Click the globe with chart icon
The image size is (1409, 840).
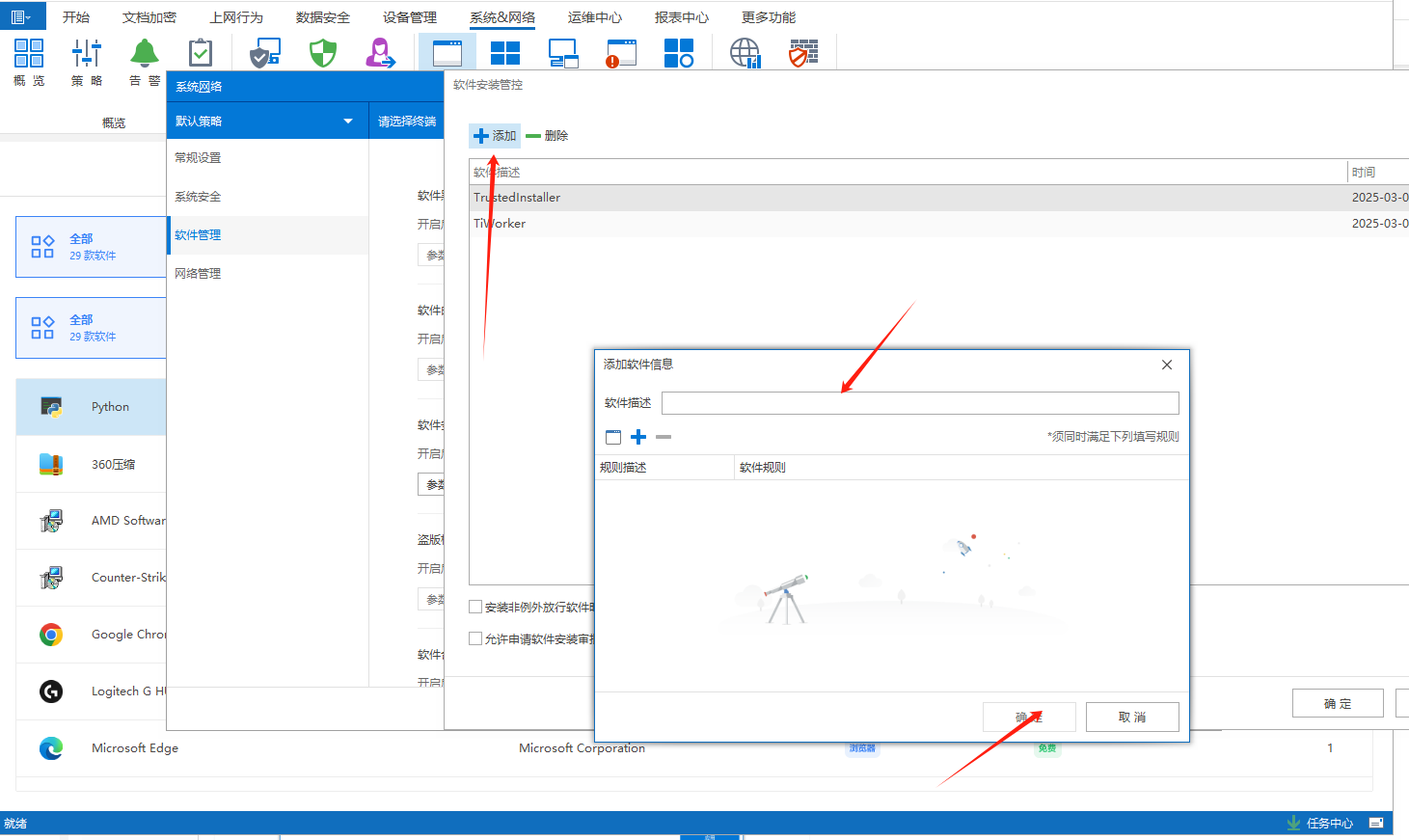coord(745,54)
